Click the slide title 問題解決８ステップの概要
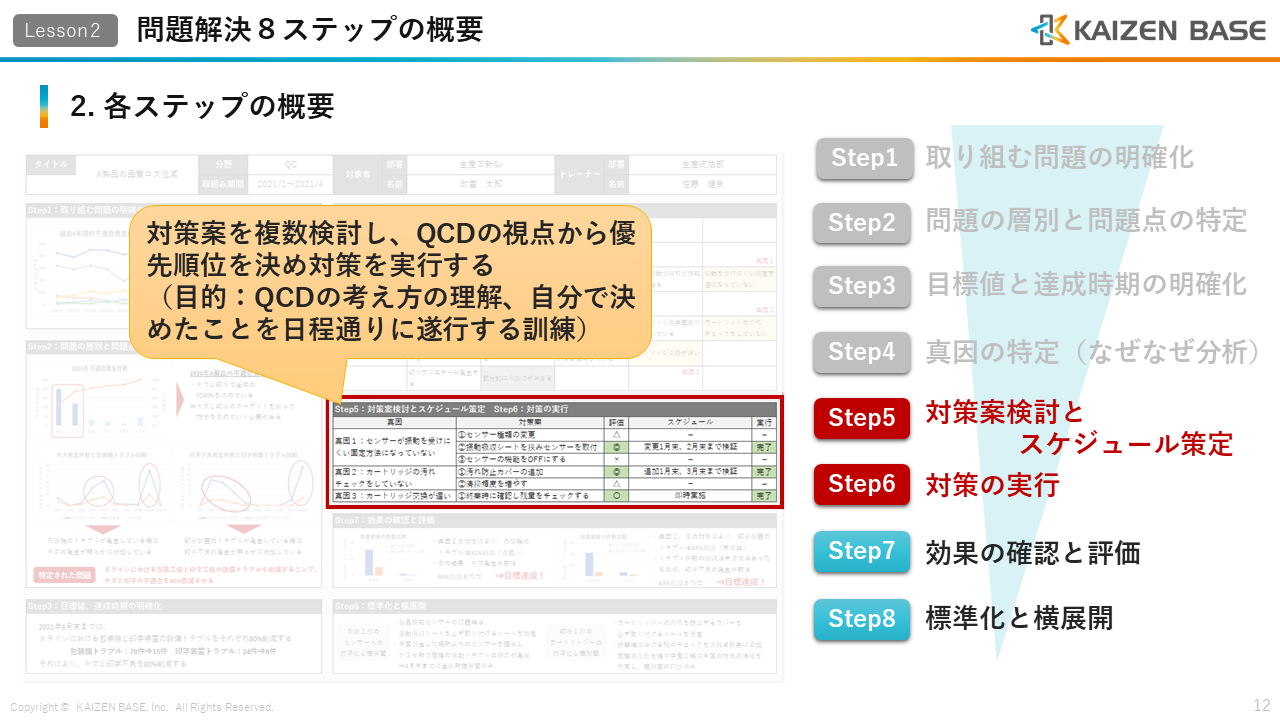1280x720 pixels. tap(310, 30)
